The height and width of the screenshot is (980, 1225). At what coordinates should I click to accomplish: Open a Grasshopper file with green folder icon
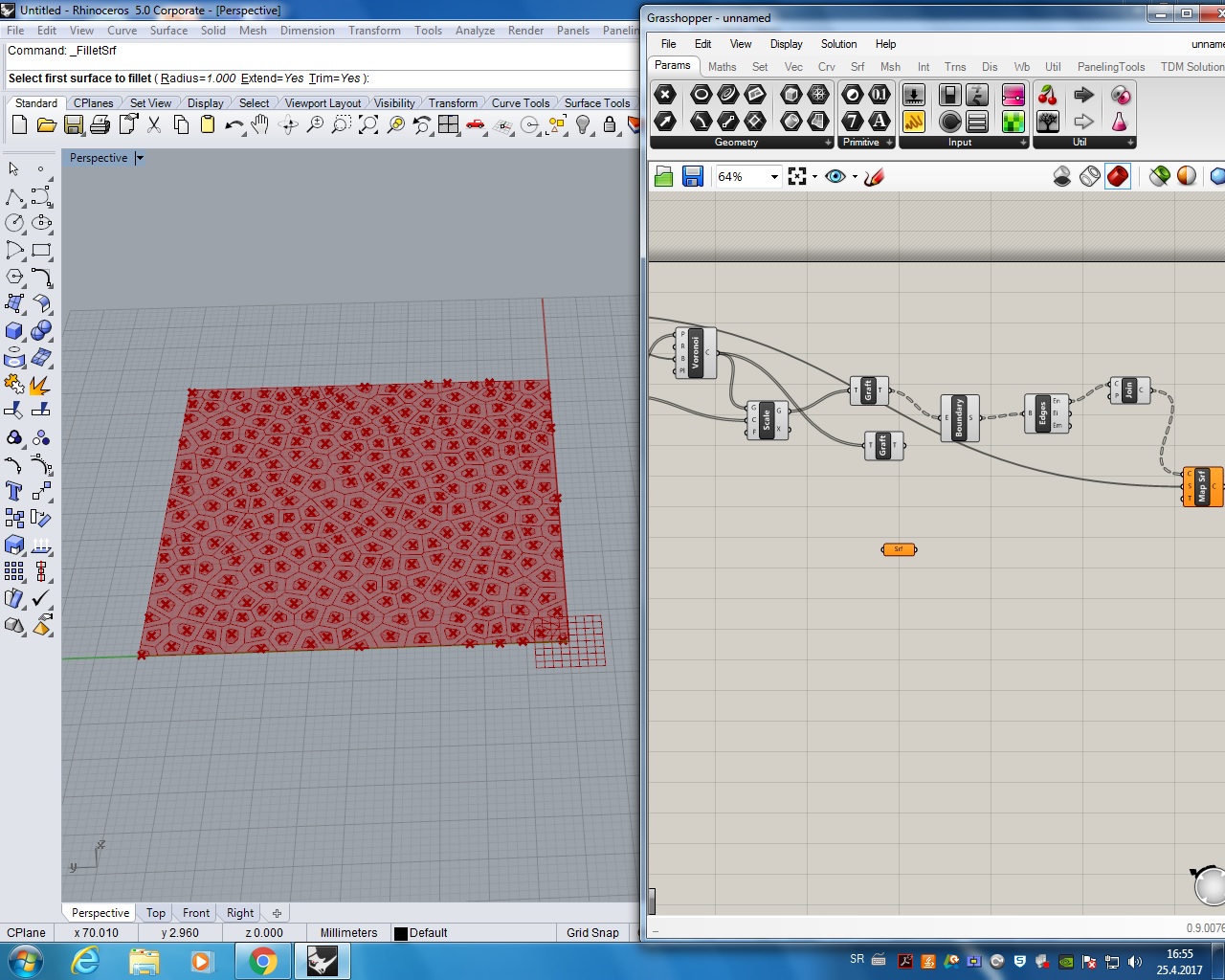point(664,176)
